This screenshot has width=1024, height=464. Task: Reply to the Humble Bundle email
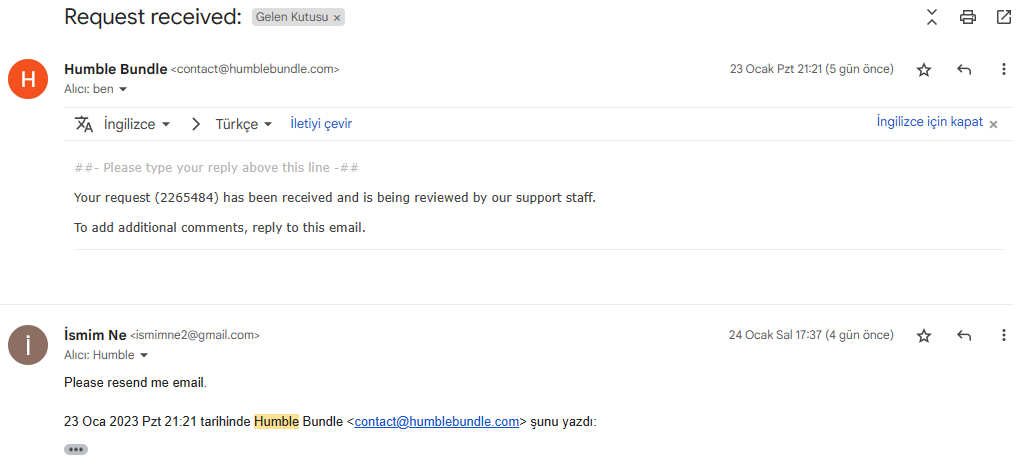tap(964, 70)
